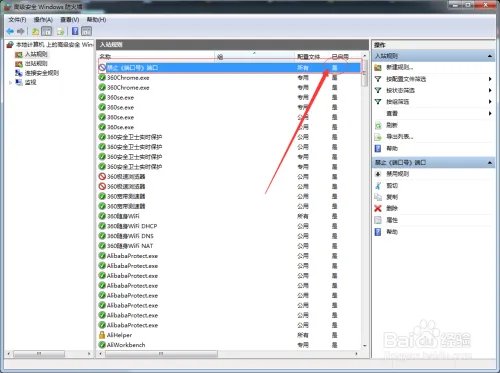
Task: Collapse the 禁止（端口号）端口 actions section
Action: point(490,163)
